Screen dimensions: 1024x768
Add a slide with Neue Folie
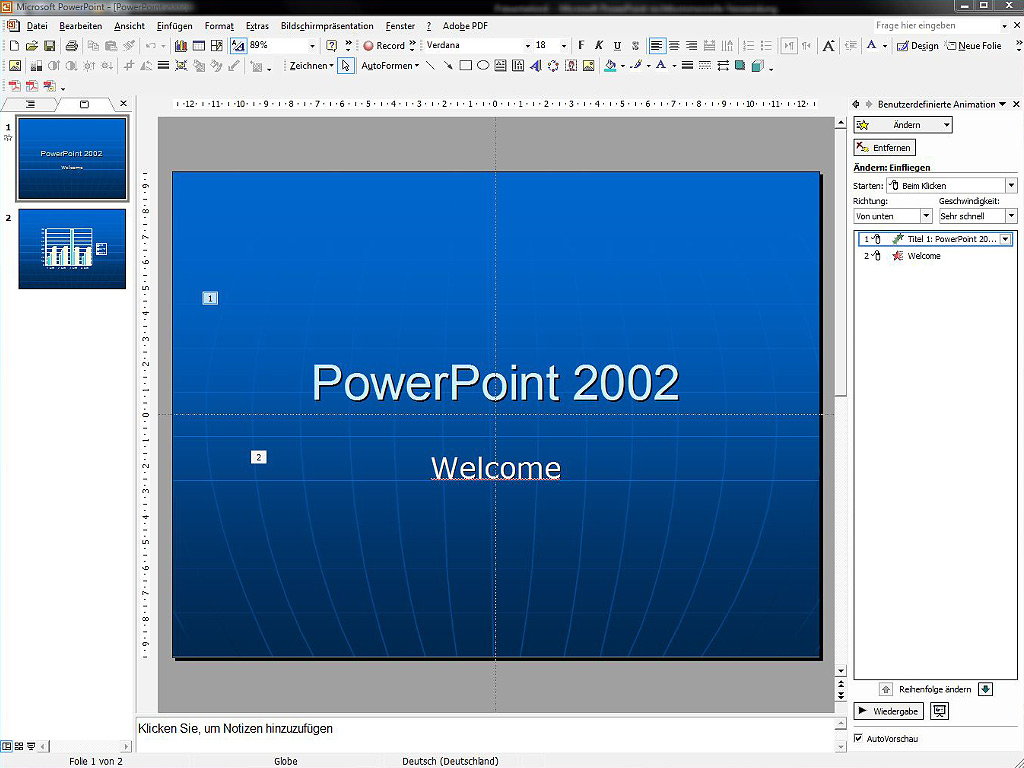click(974, 46)
